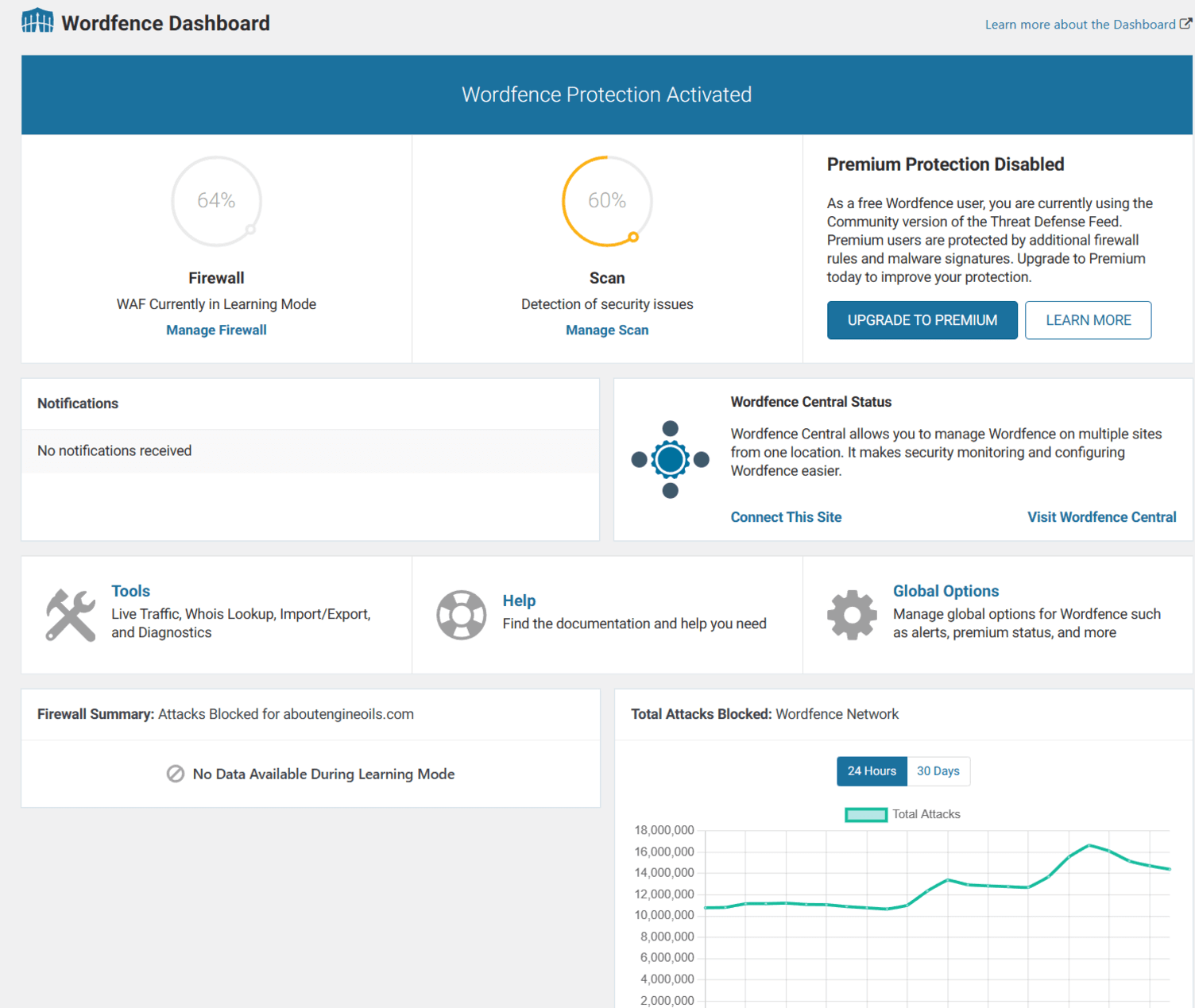Click the Help lifebuoy icon
The height and width of the screenshot is (1008, 1195).
pyautogui.click(x=462, y=614)
